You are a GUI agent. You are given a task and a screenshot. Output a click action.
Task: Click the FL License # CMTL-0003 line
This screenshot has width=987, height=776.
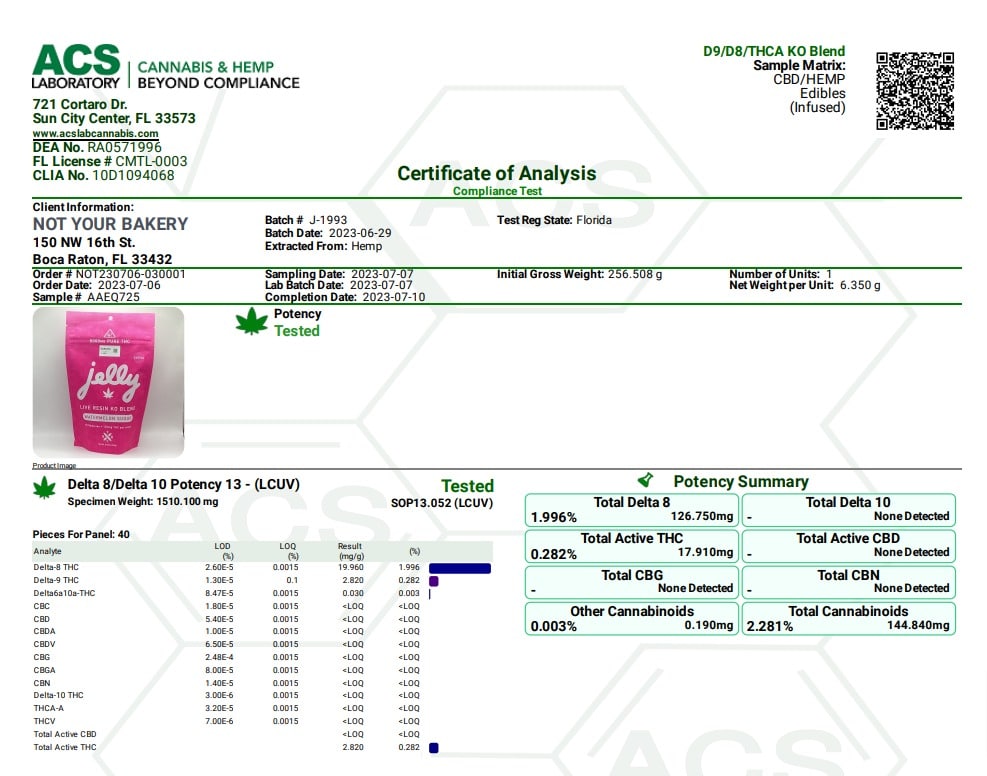(110, 161)
